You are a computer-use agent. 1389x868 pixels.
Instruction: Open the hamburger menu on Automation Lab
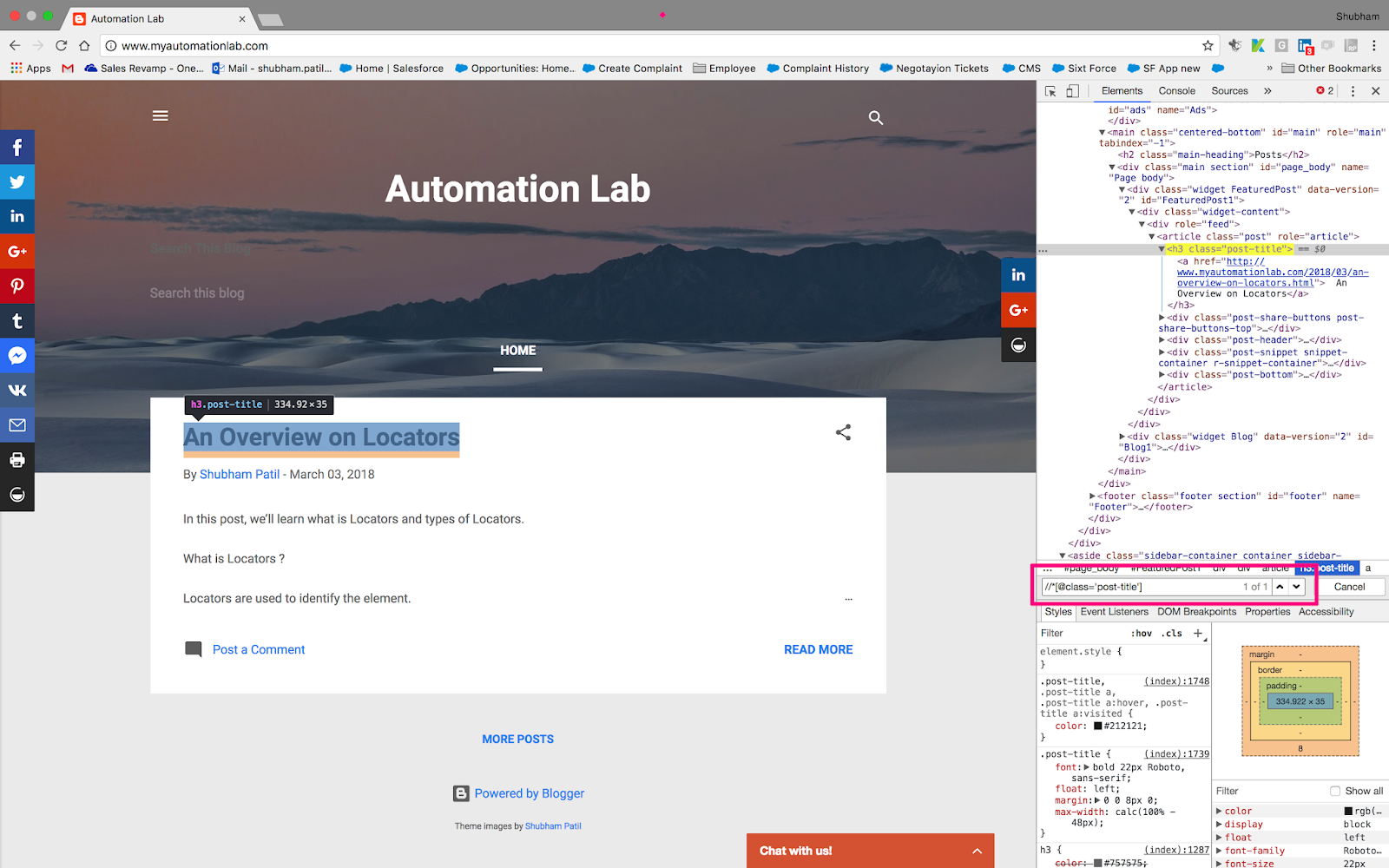pyautogui.click(x=160, y=115)
